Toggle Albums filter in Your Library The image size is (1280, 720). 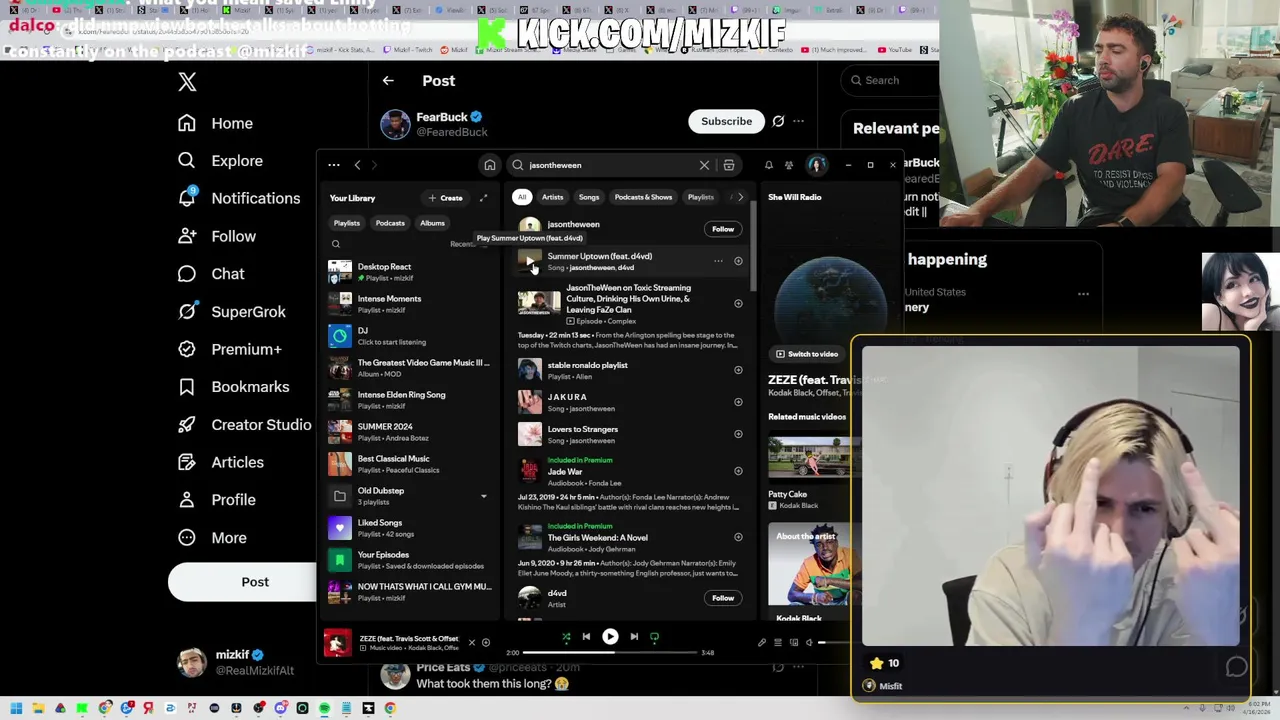(x=432, y=223)
